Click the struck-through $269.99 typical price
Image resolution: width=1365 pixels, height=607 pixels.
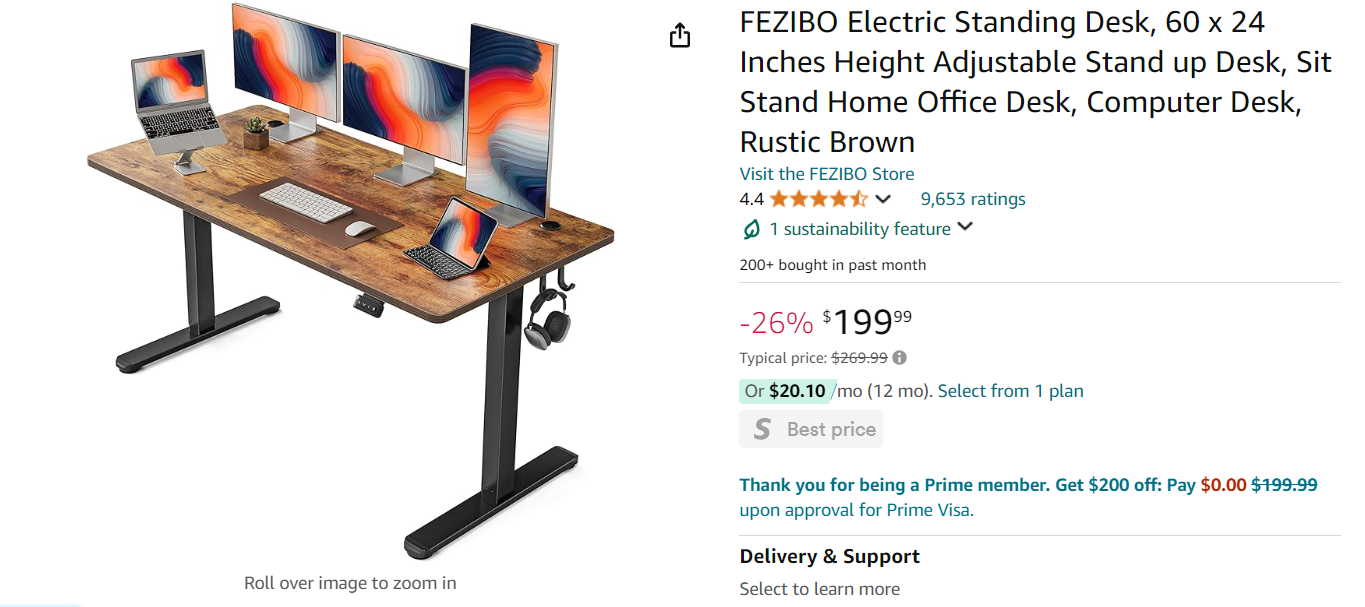click(859, 358)
